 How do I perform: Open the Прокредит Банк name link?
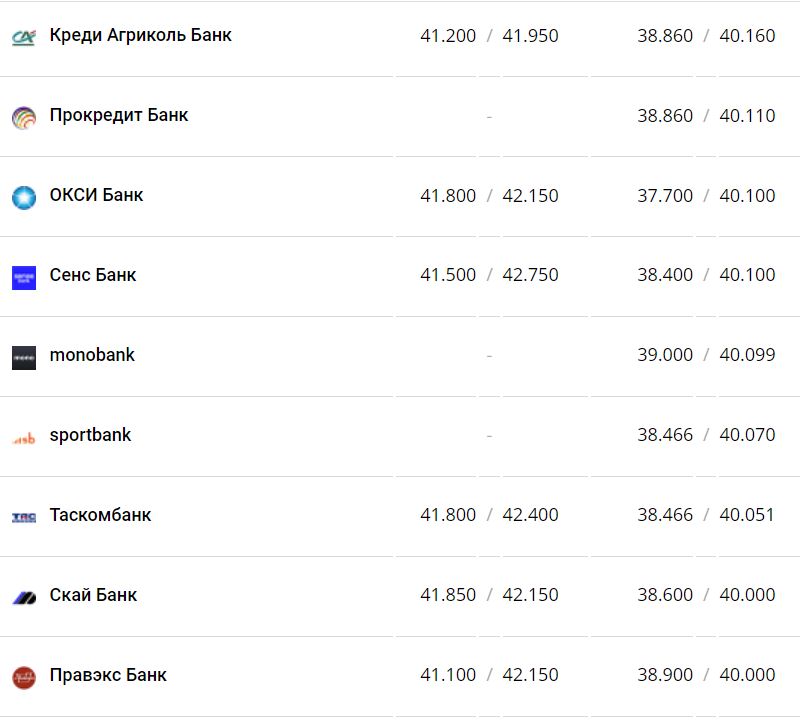tap(119, 115)
